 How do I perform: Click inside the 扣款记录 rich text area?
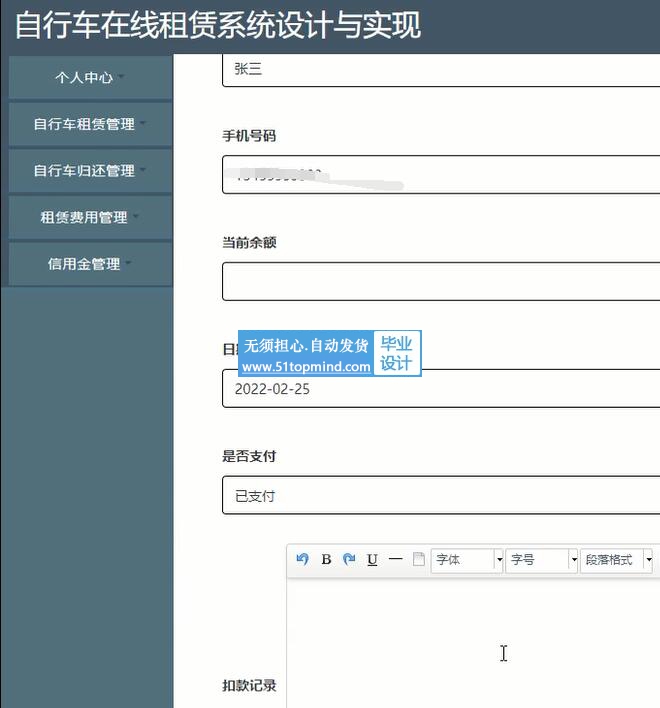[x=473, y=643]
